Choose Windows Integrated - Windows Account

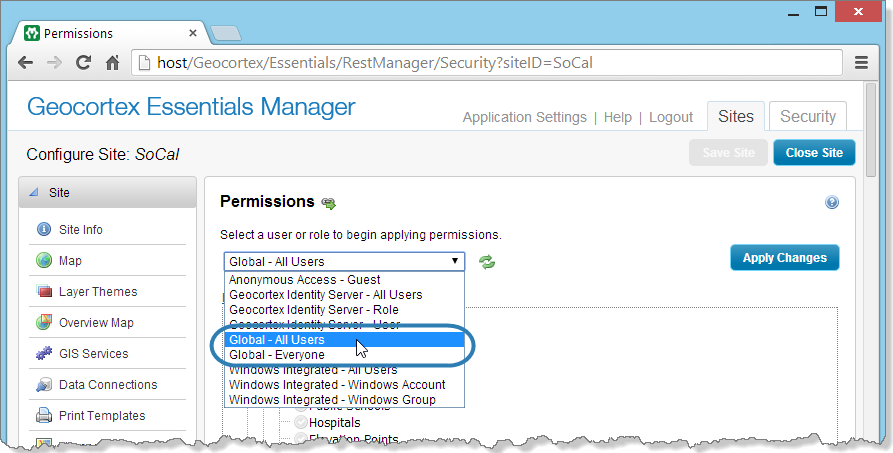tap(344, 385)
